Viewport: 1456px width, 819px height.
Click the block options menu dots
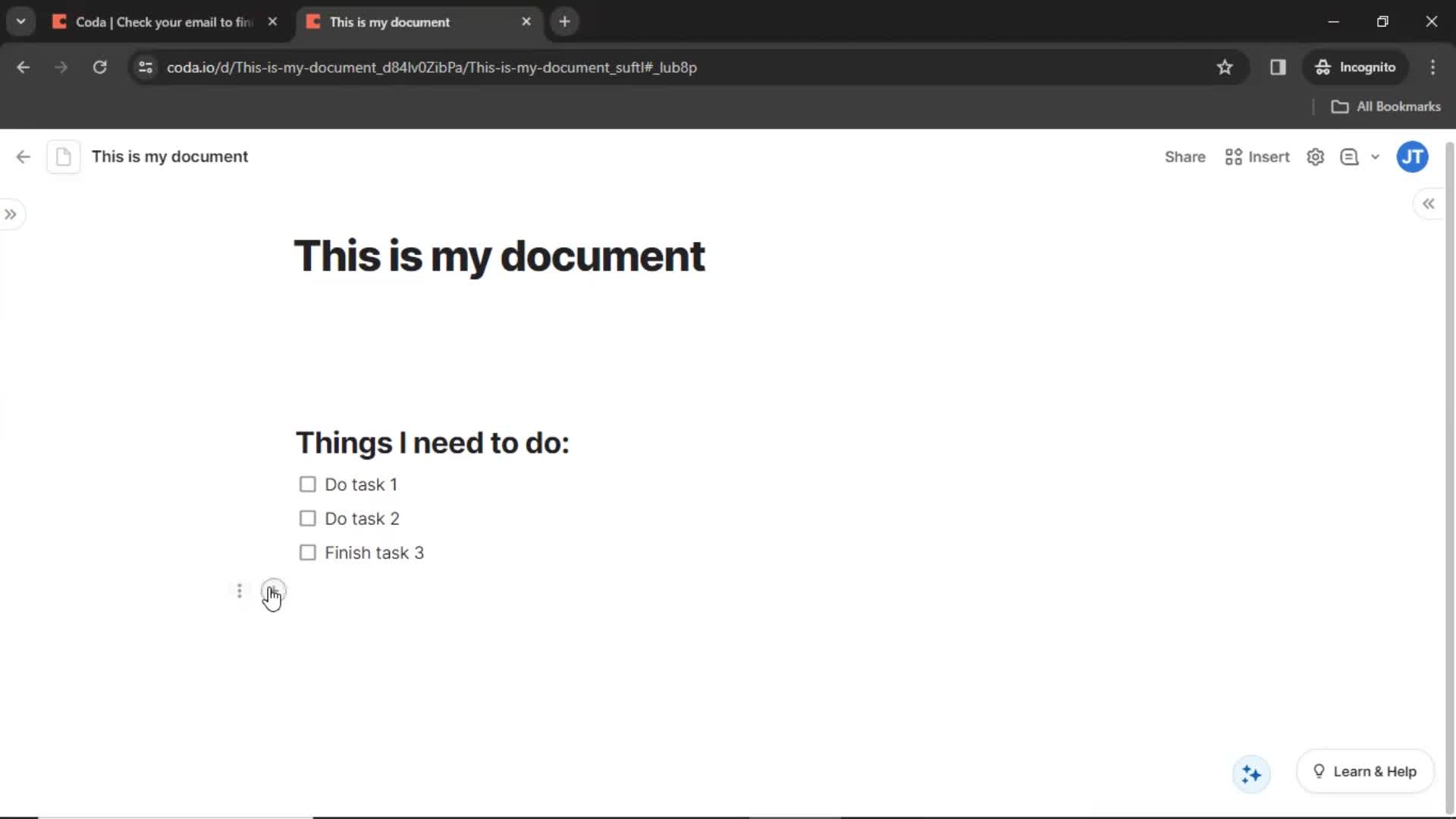point(239,590)
